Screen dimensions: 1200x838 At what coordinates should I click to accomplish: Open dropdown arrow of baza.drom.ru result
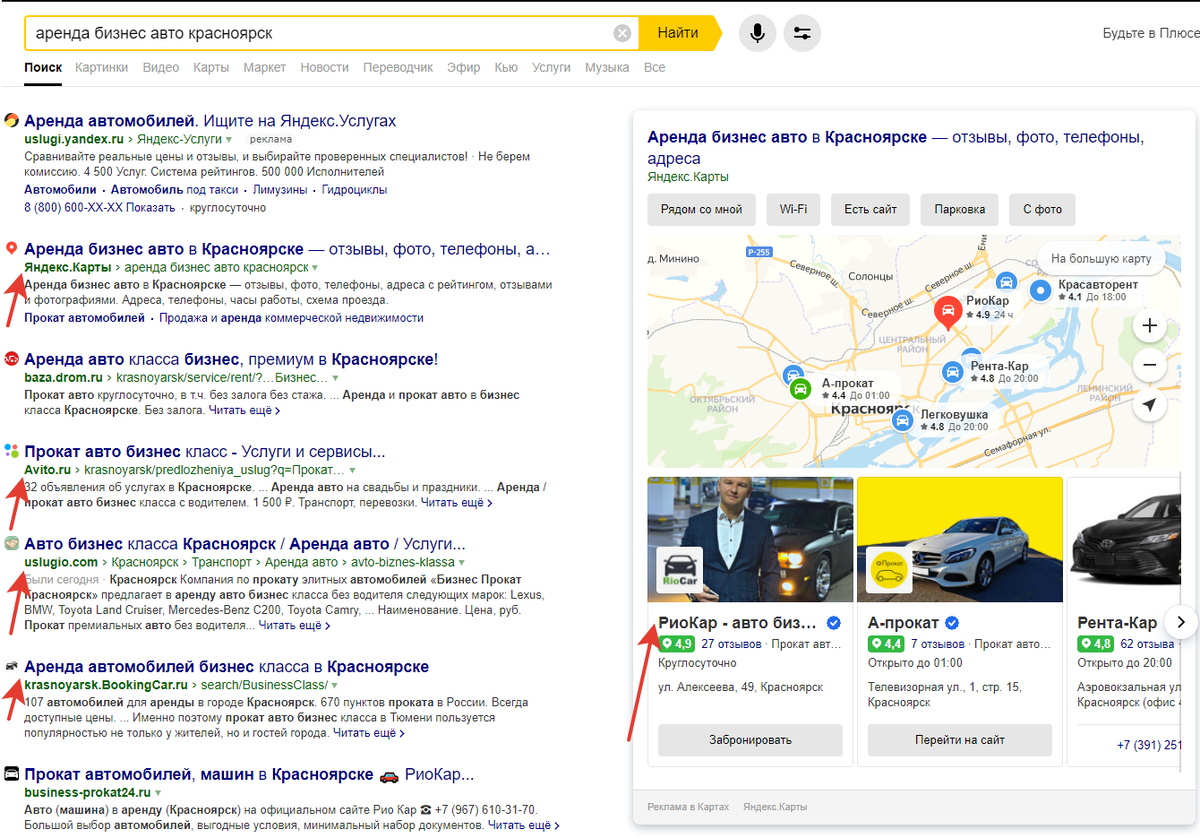(335, 379)
